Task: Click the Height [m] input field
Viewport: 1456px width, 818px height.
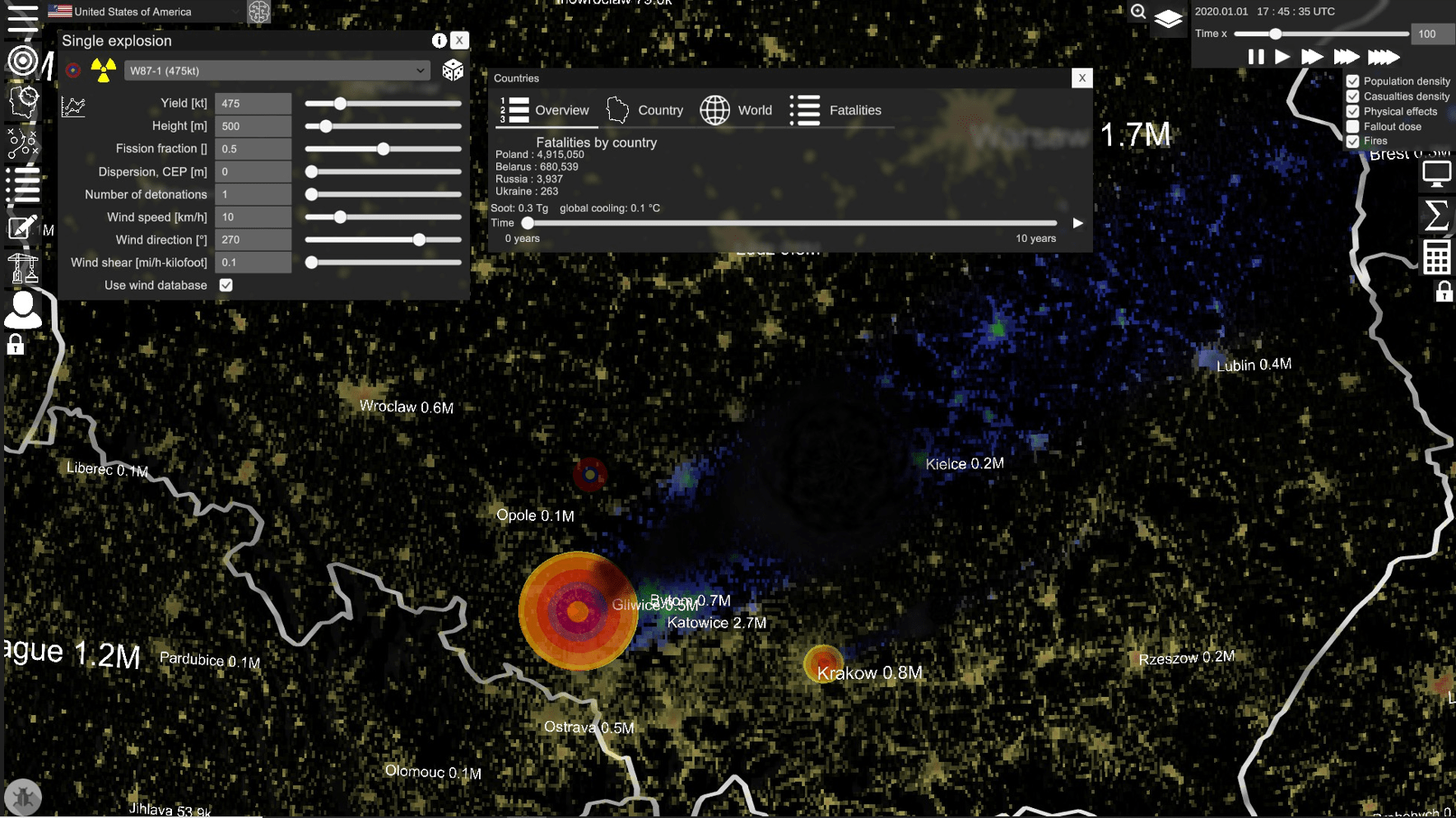Action: pos(254,126)
